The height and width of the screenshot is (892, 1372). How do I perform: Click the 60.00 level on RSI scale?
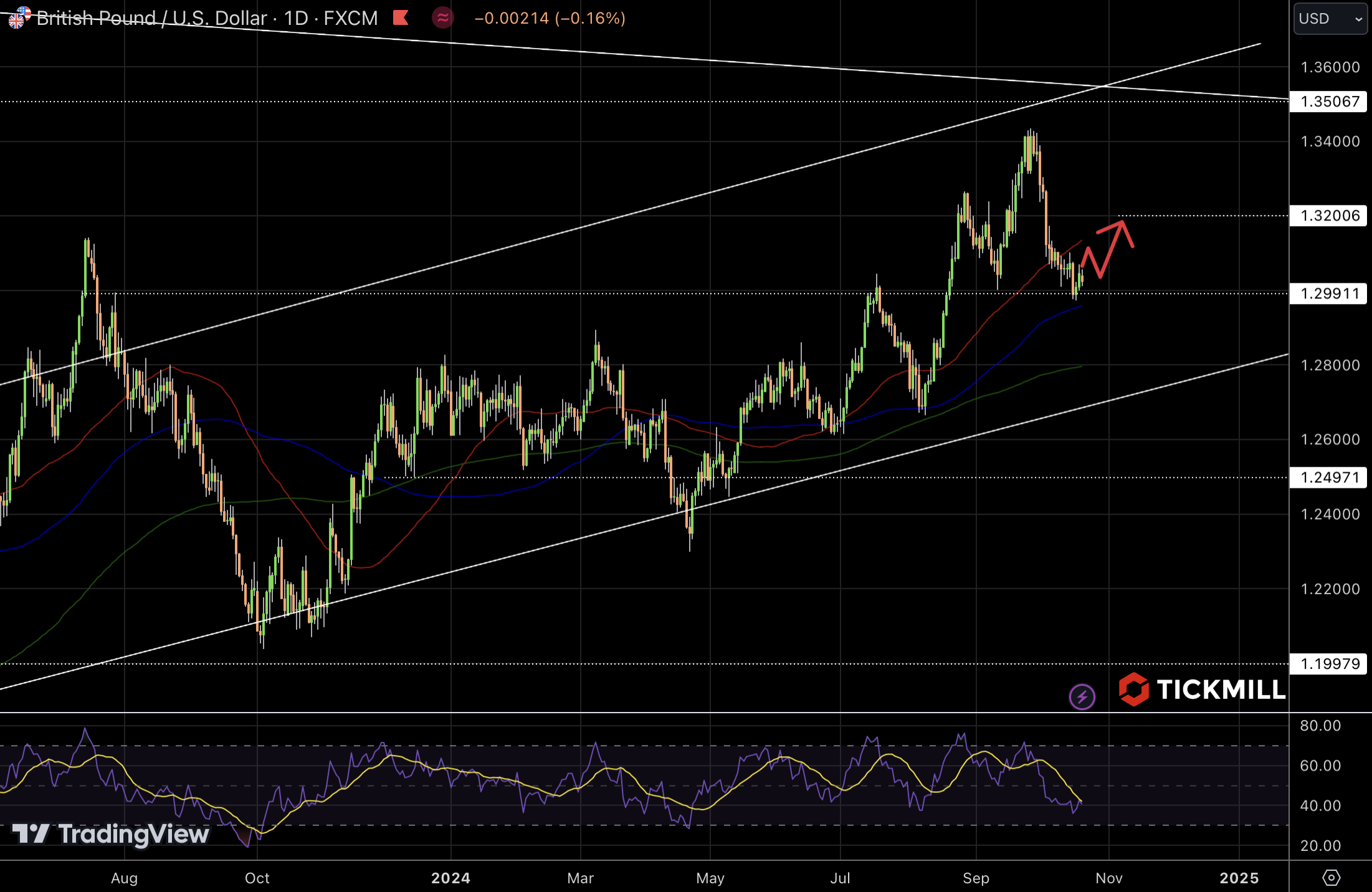(1320, 766)
